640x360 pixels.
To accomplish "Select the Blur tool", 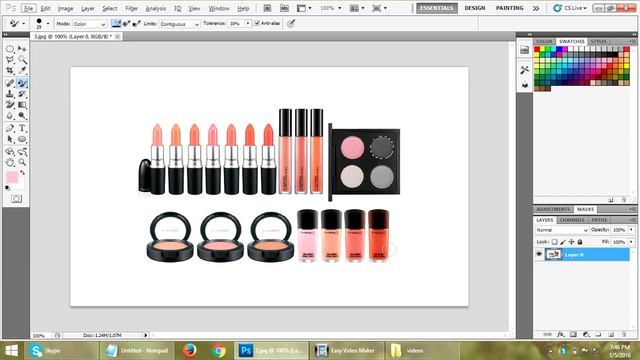I will (10, 116).
